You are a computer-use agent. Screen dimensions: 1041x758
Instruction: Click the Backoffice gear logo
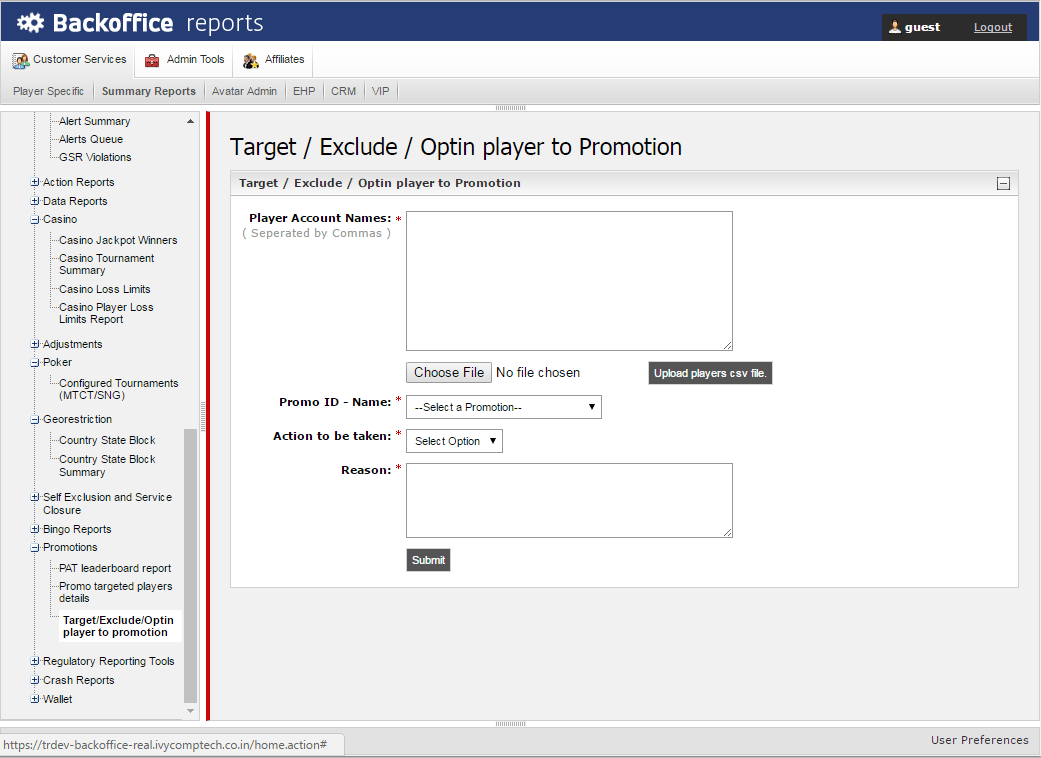point(30,23)
